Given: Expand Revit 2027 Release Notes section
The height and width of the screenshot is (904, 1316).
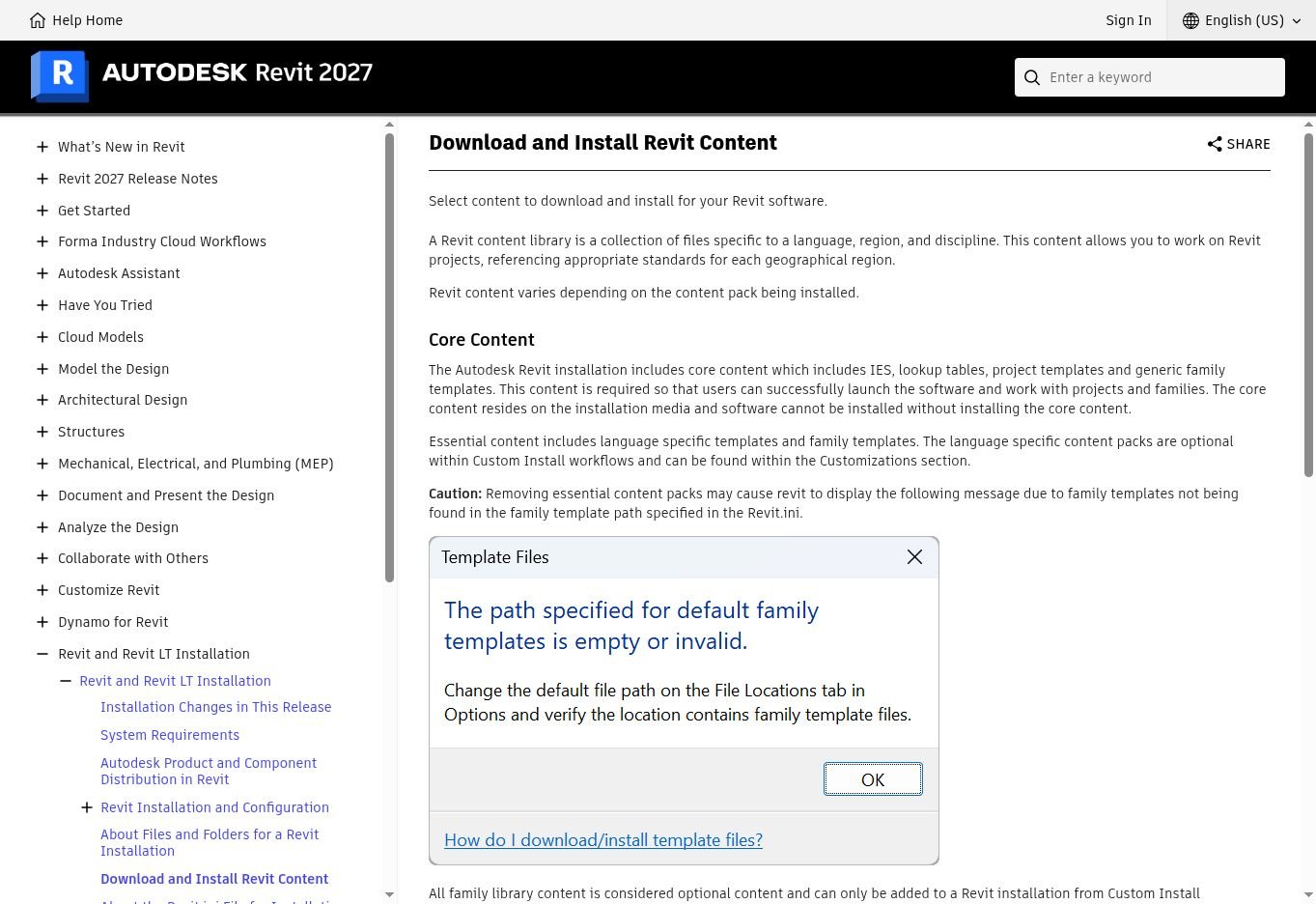Looking at the screenshot, I should pyautogui.click(x=42, y=179).
